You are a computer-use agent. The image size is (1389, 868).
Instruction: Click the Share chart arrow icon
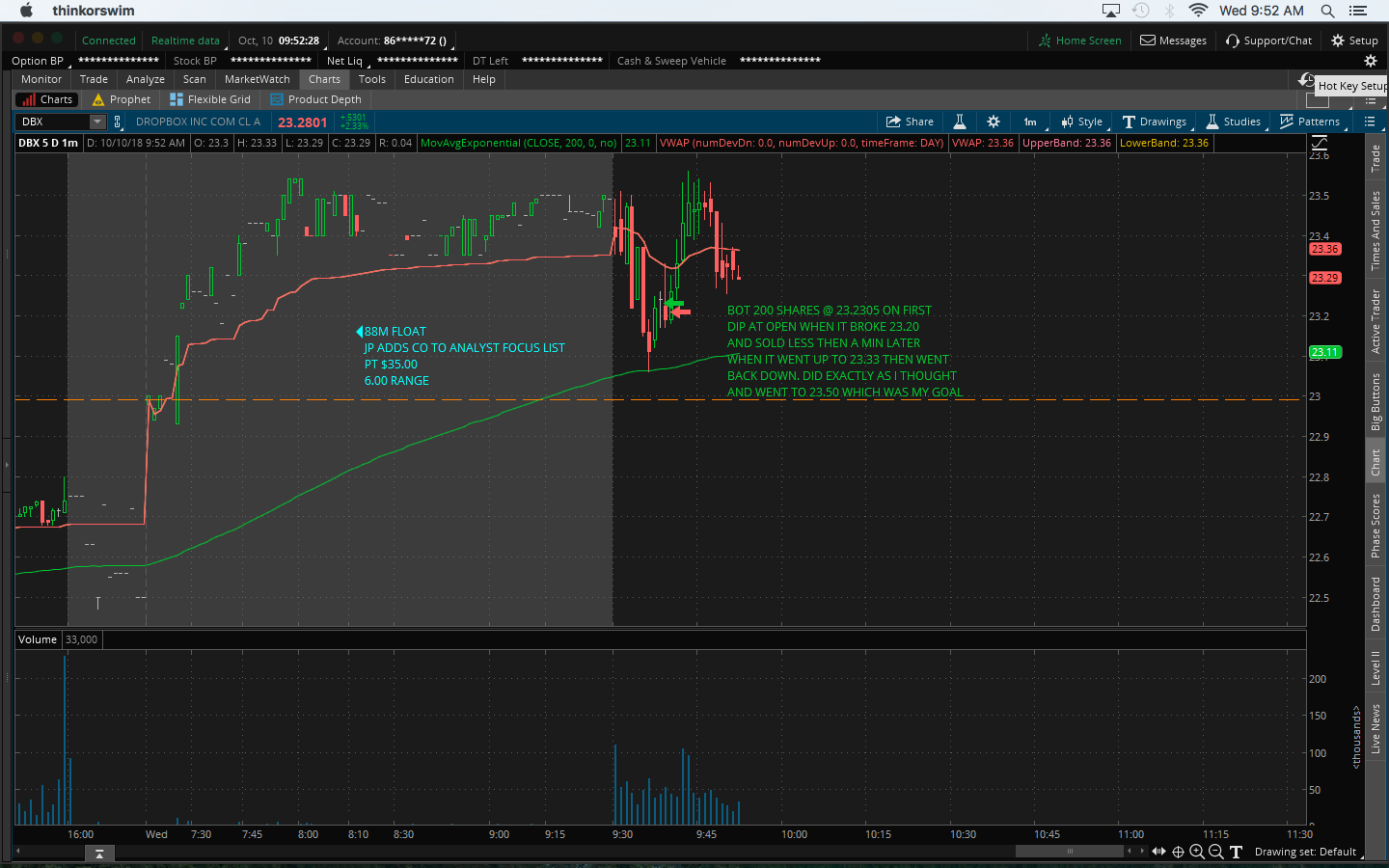(894, 122)
